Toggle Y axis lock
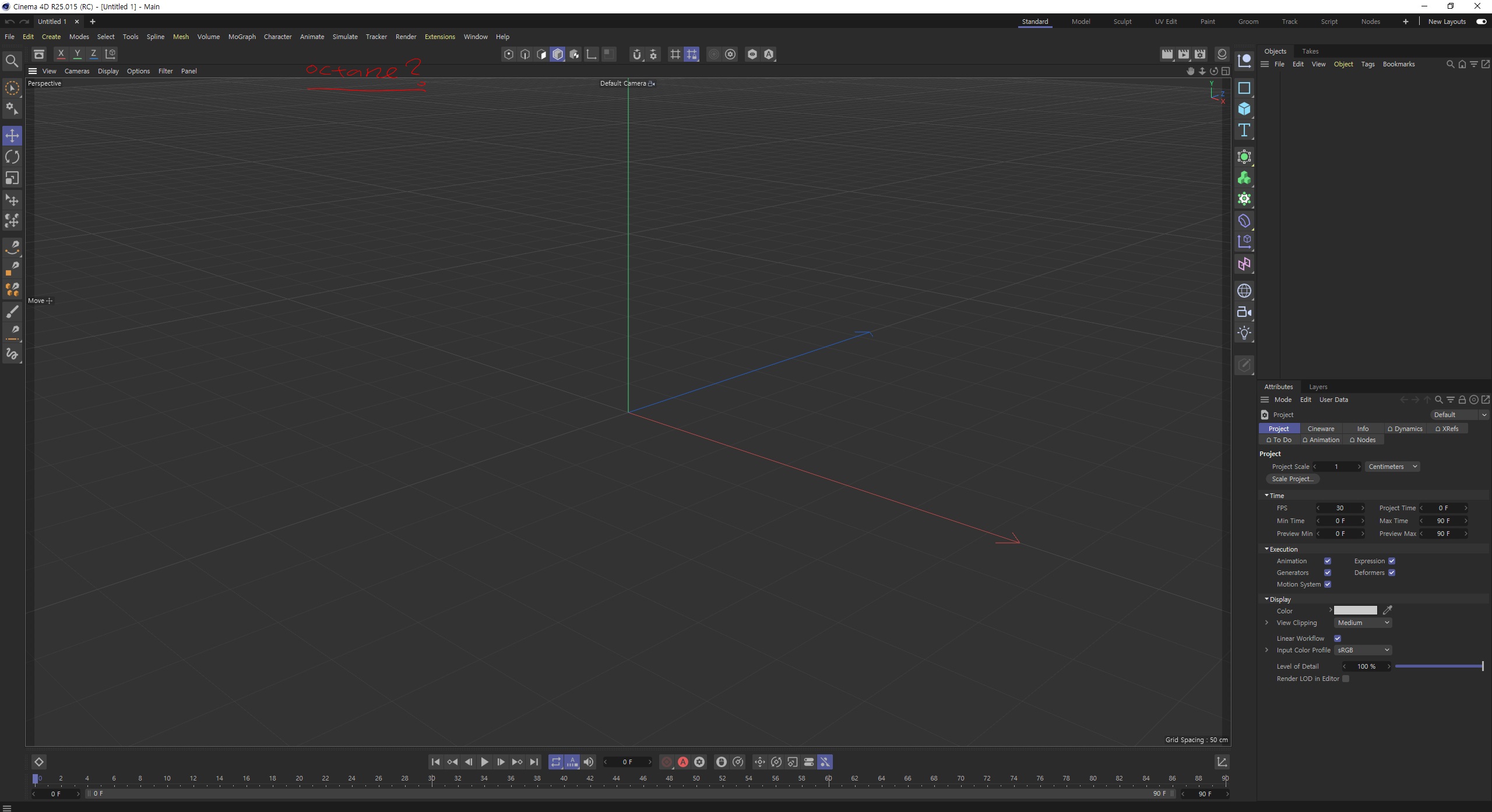 77,54
